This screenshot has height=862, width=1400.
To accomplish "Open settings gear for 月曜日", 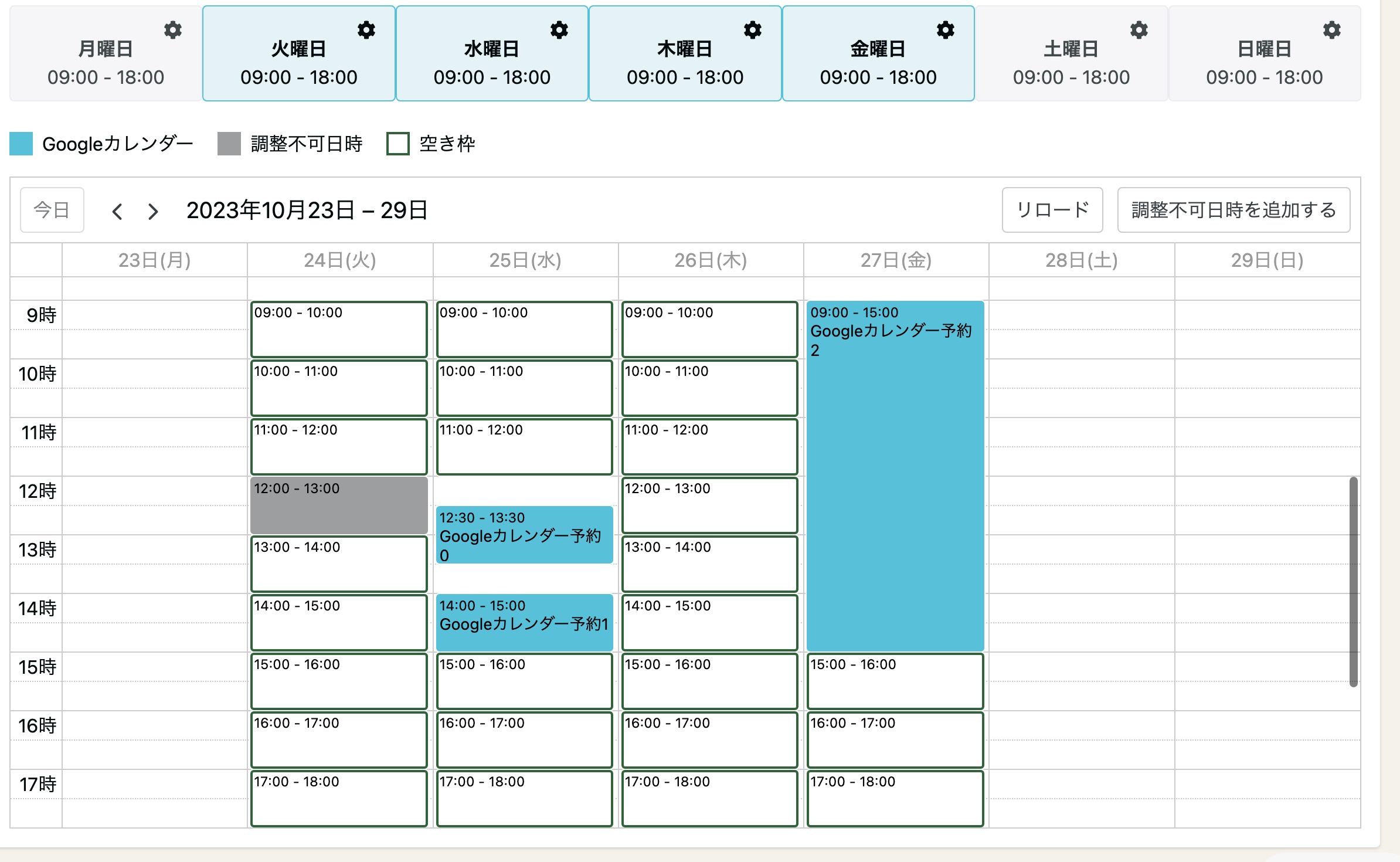I will [173, 30].
